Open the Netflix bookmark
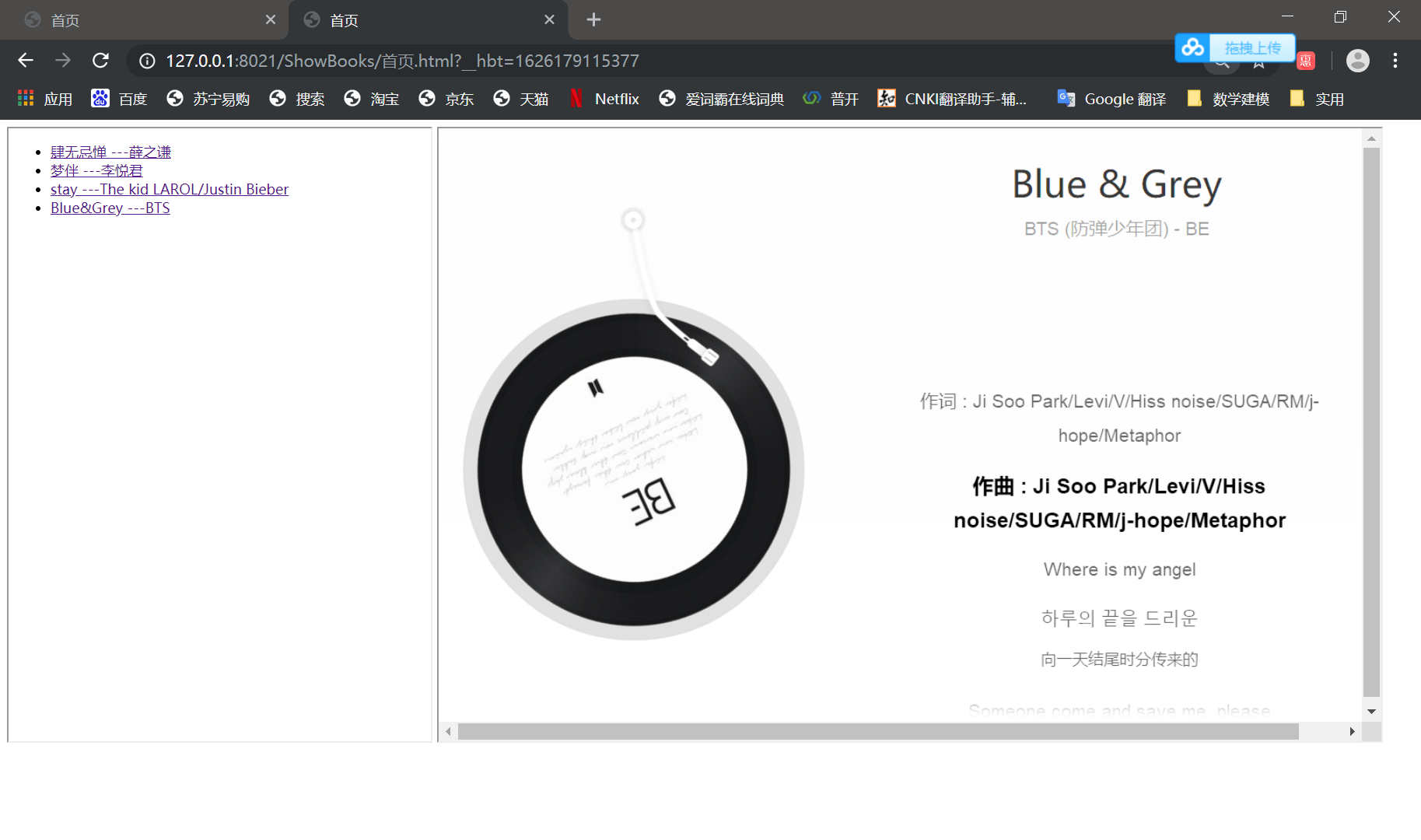1421x840 pixels. [x=604, y=99]
